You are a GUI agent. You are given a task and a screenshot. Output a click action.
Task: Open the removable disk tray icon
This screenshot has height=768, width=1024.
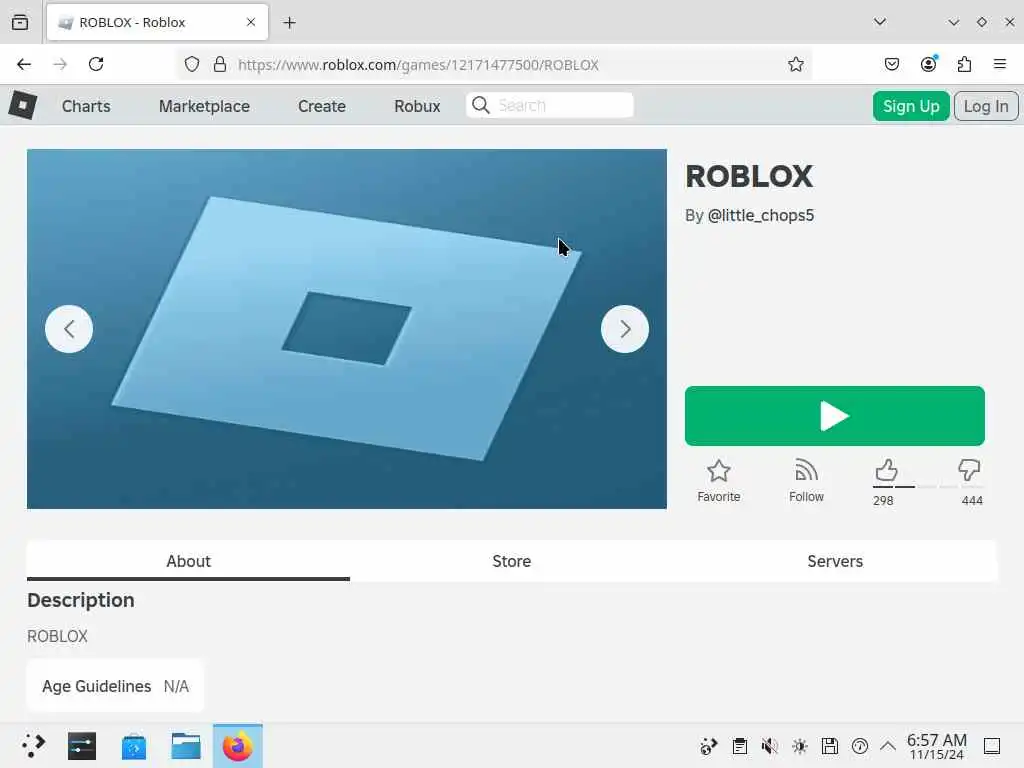pos(830,746)
